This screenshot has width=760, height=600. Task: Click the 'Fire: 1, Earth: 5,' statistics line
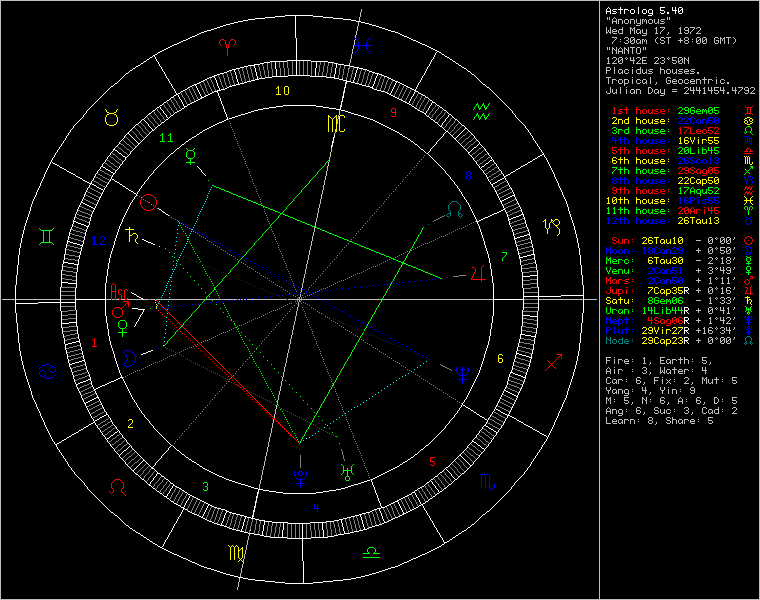coord(659,361)
